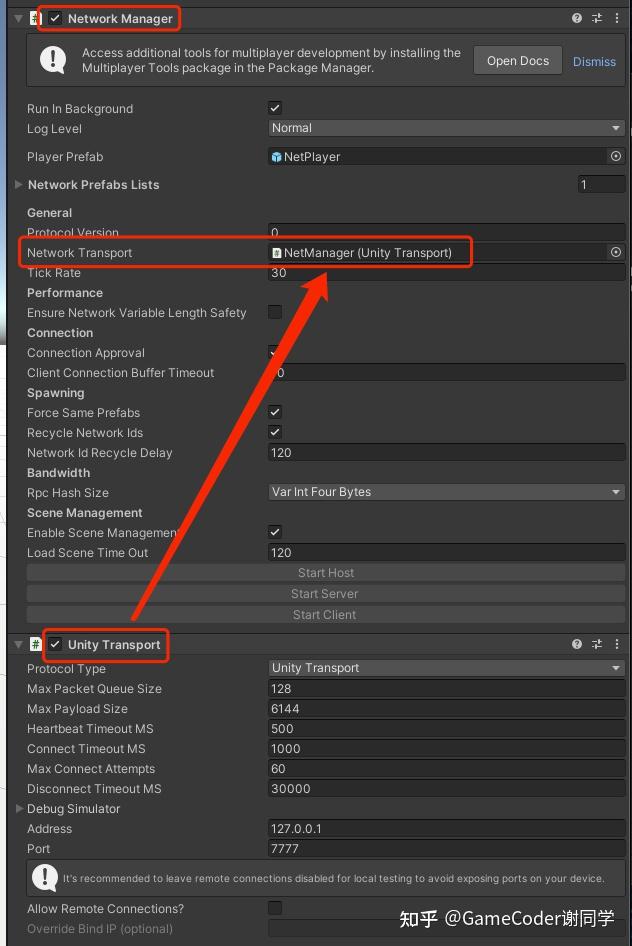Toggle the Recycle Network Ids checkbox
The width and height of the screenshot is (632, 946).
(274, 432)
